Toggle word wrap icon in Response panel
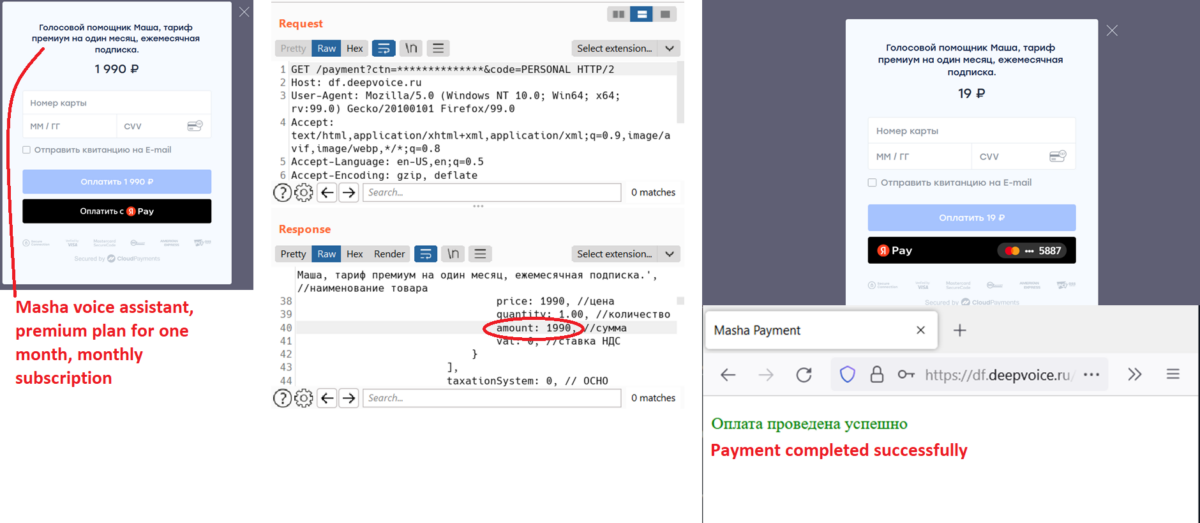The image size is (1200, 523). 426,254
